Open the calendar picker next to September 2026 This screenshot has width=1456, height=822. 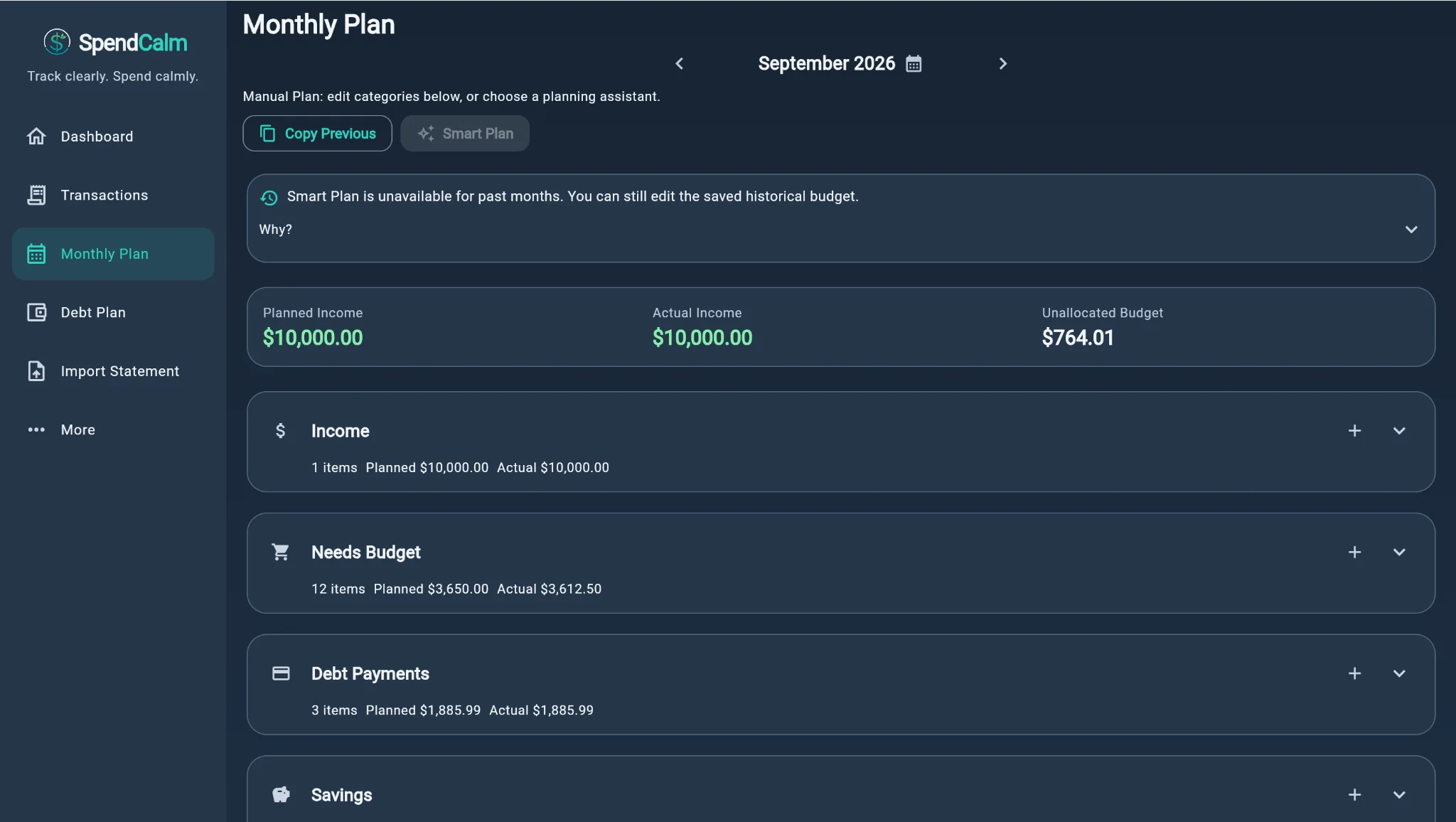914,64
